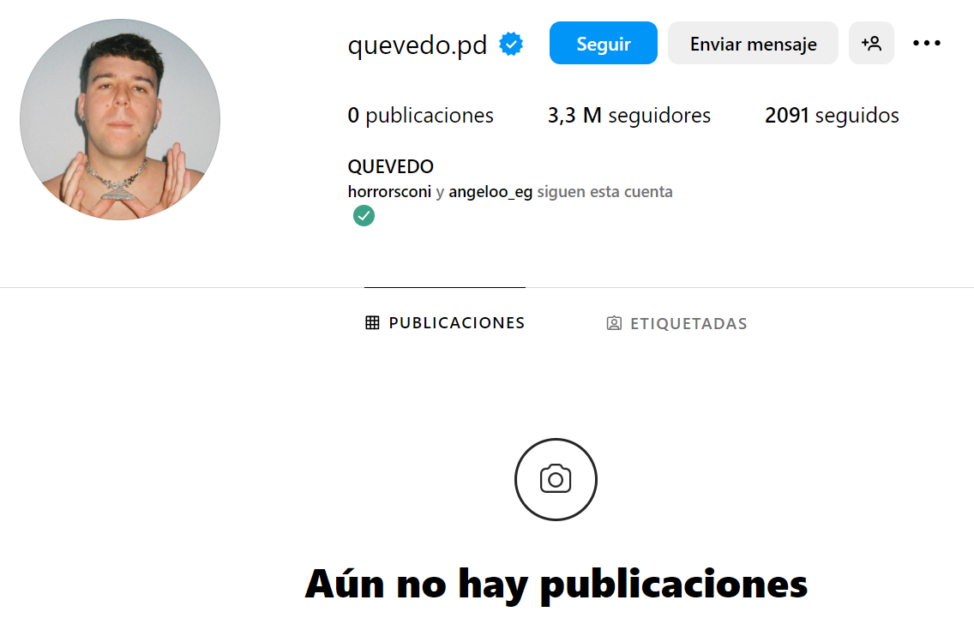Open horrorsconi's profile link

point(389,191)
